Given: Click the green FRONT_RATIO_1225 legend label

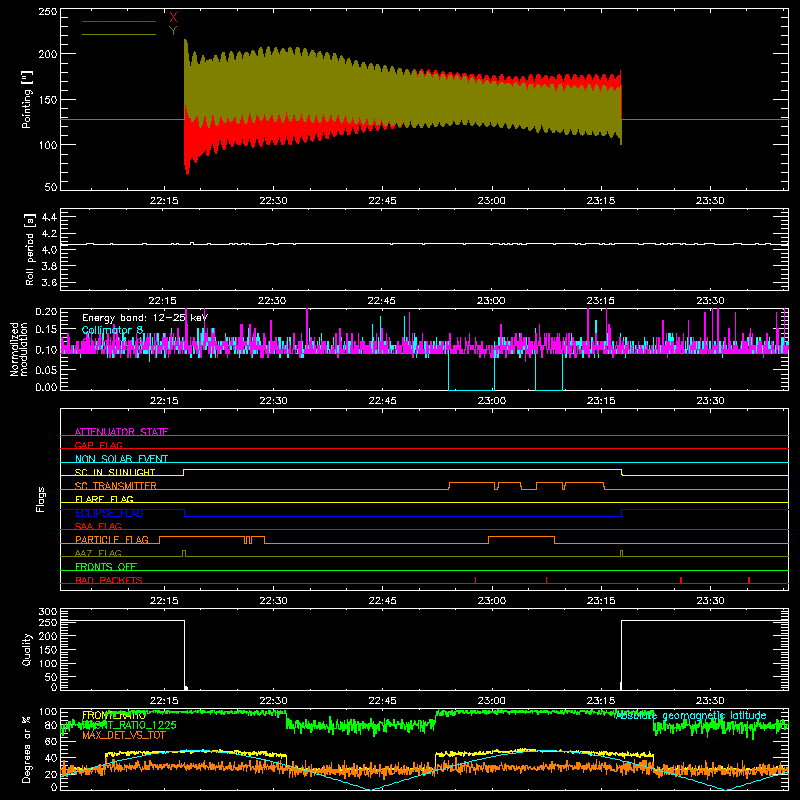Looking at the screenshot, I should (x=129, y=725).
